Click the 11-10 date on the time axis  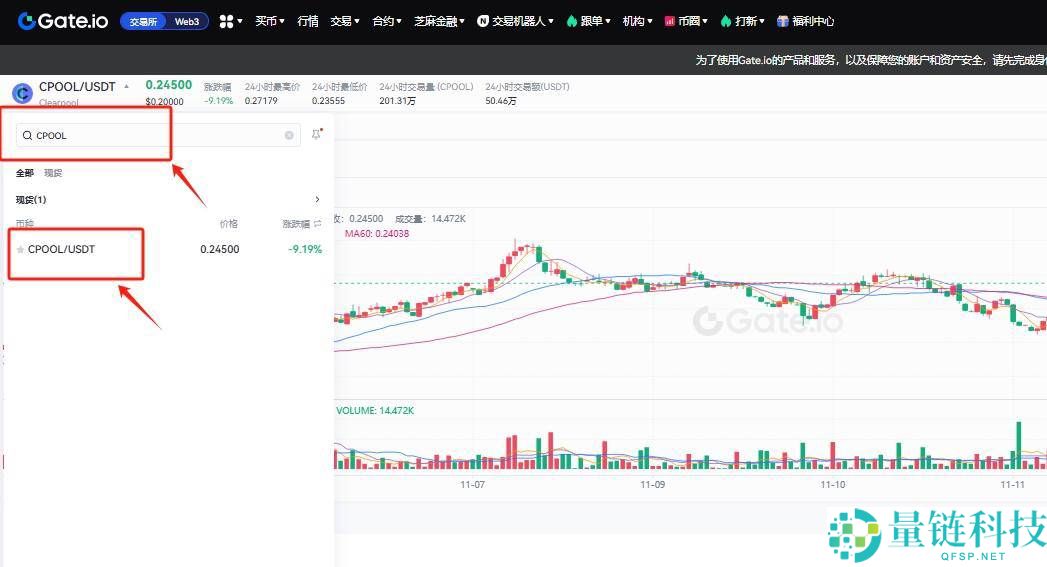pyautogui.click(x=833, y=485)
